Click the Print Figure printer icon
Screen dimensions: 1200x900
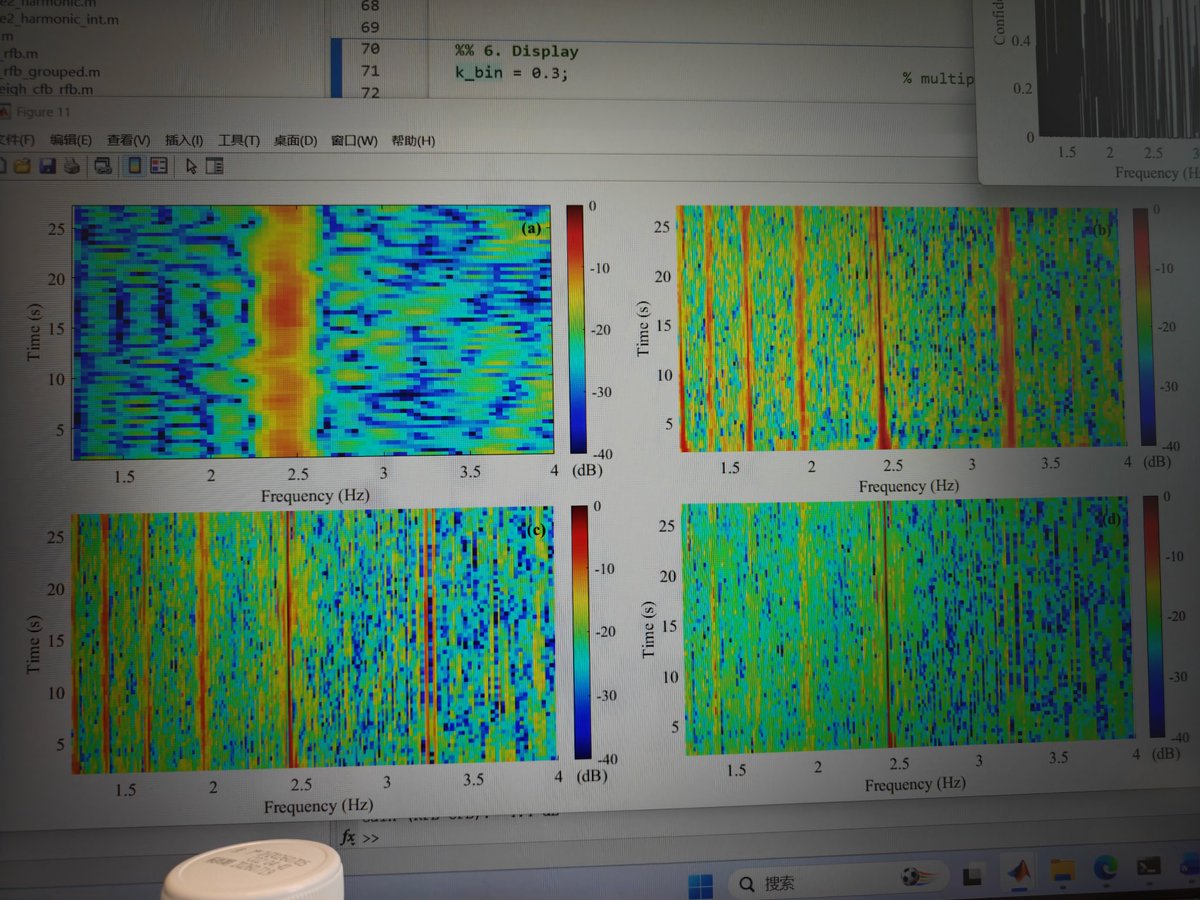(71, 166)
